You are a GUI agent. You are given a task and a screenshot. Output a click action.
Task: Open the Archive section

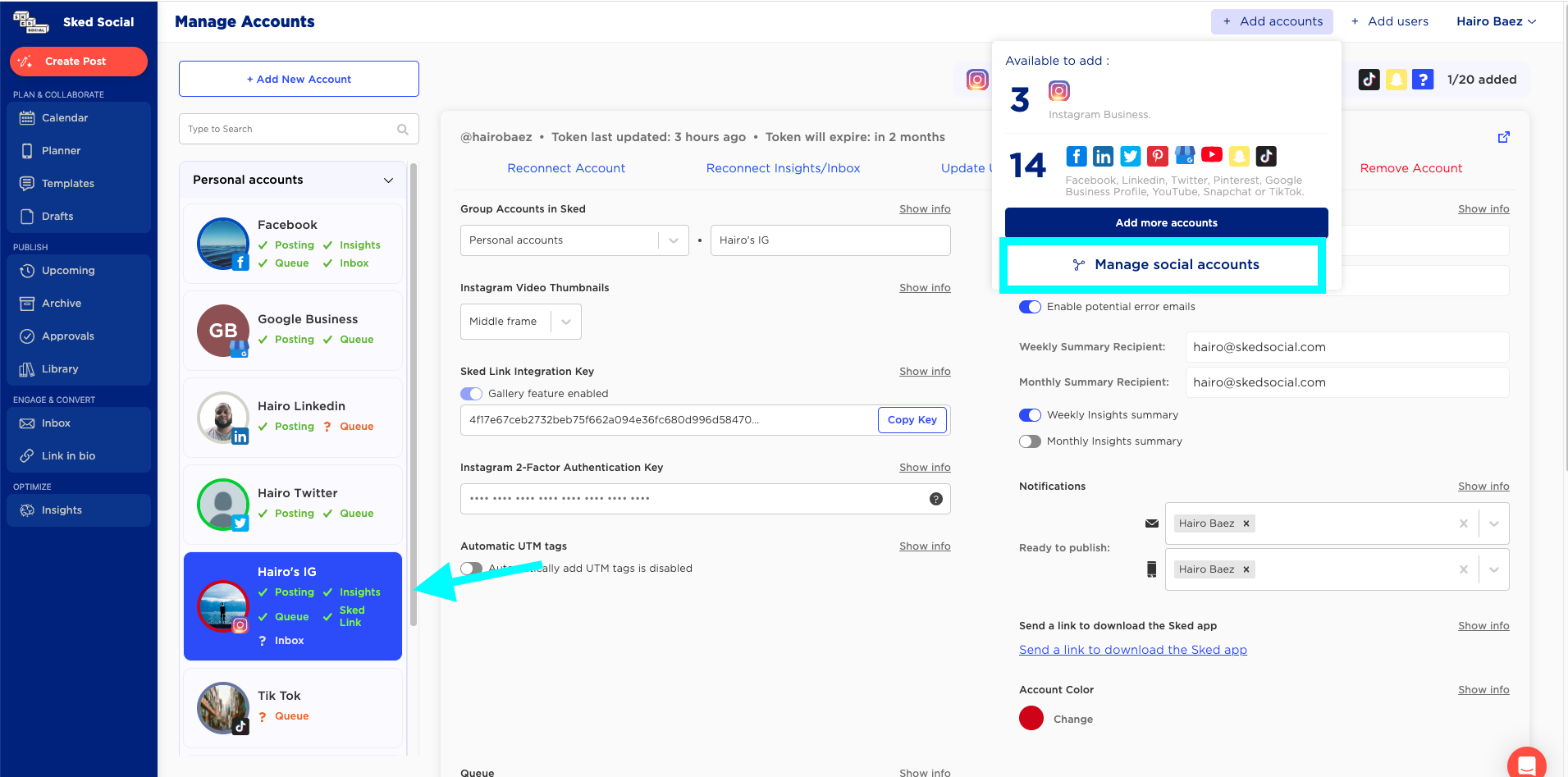79,304
